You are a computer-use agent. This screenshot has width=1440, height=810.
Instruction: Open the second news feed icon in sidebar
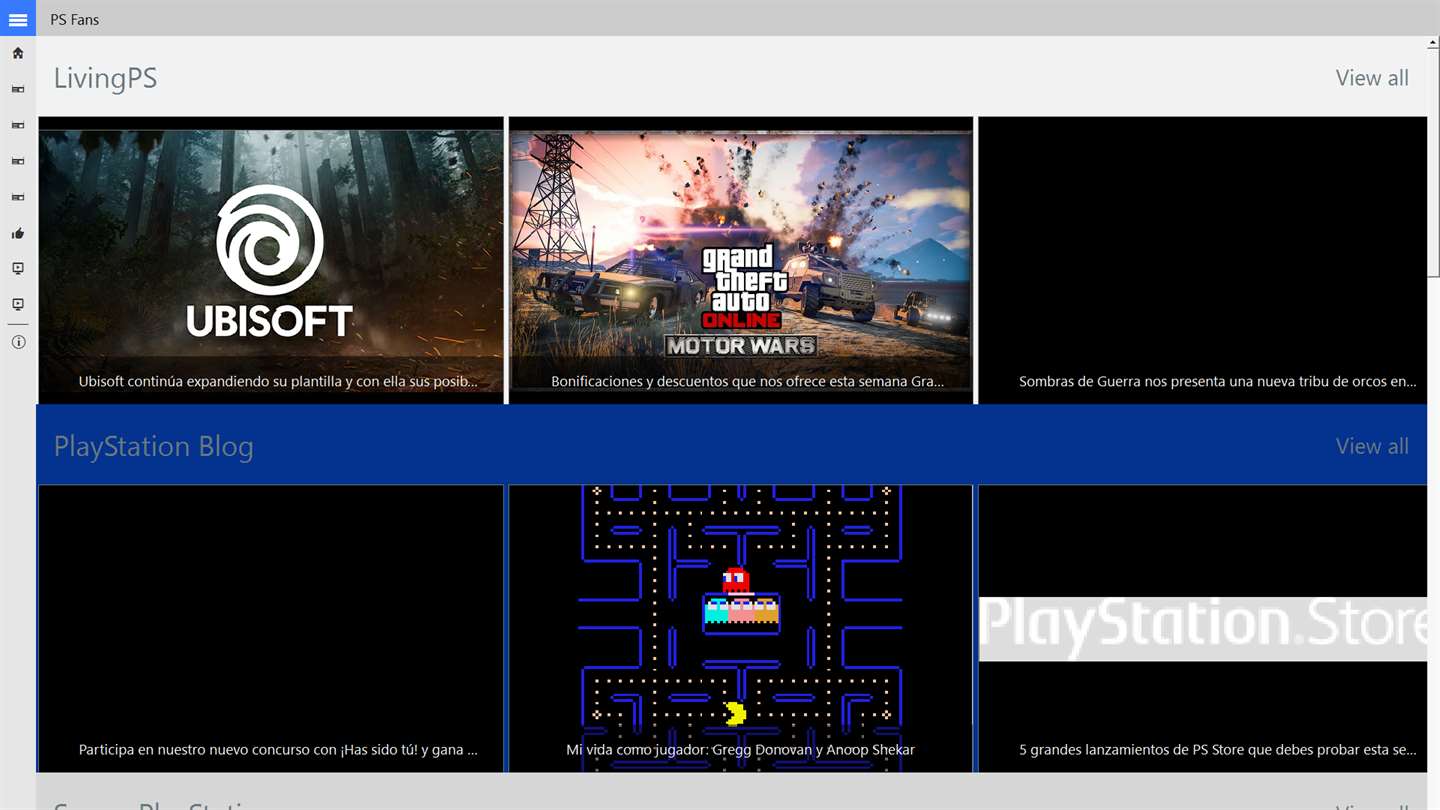tap(18, 125)
